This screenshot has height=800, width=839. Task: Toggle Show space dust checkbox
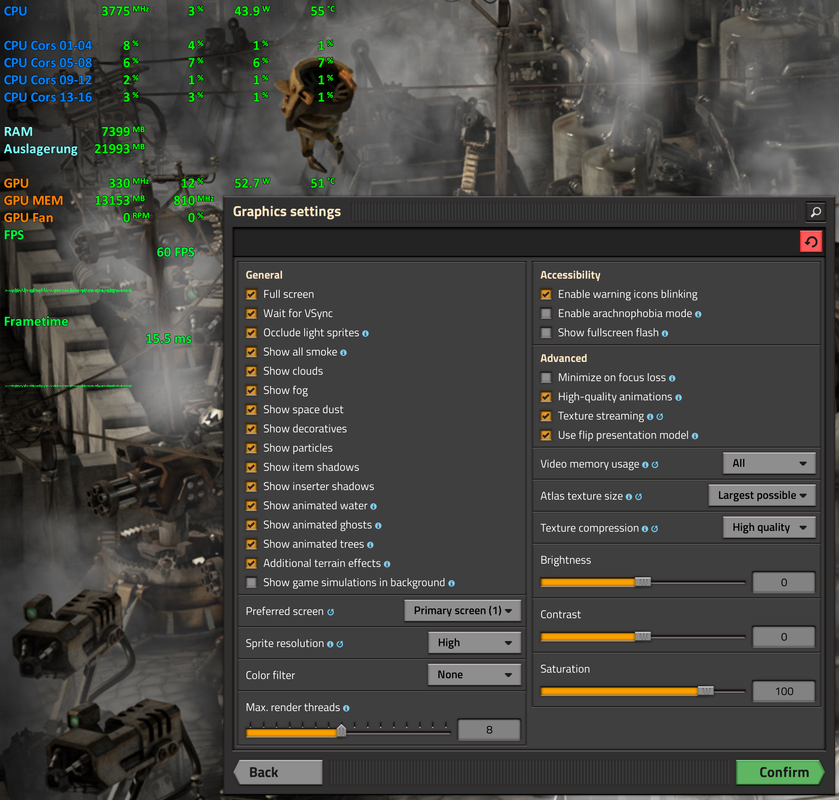251,410
